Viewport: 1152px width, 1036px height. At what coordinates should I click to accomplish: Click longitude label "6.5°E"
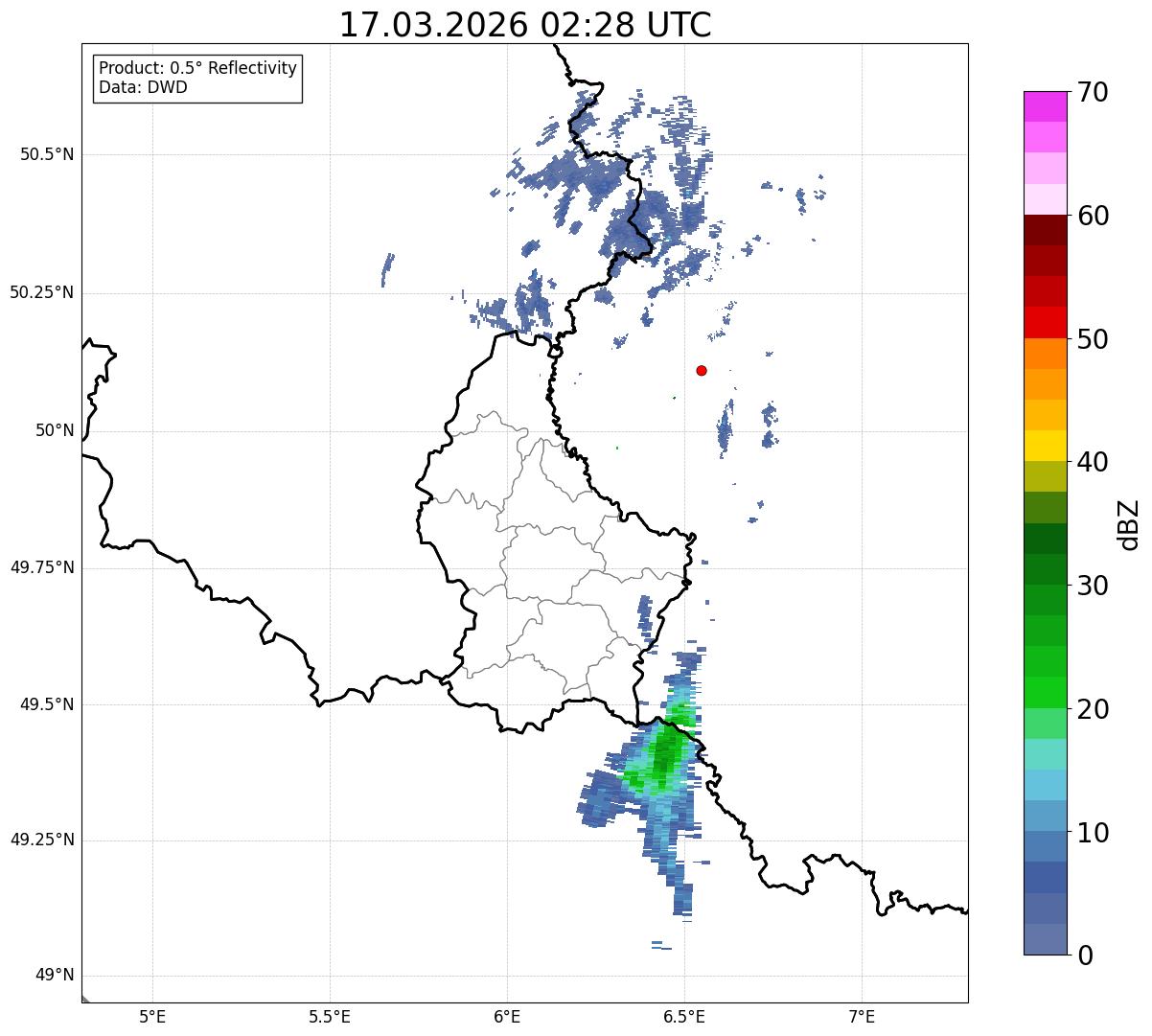684,1016
